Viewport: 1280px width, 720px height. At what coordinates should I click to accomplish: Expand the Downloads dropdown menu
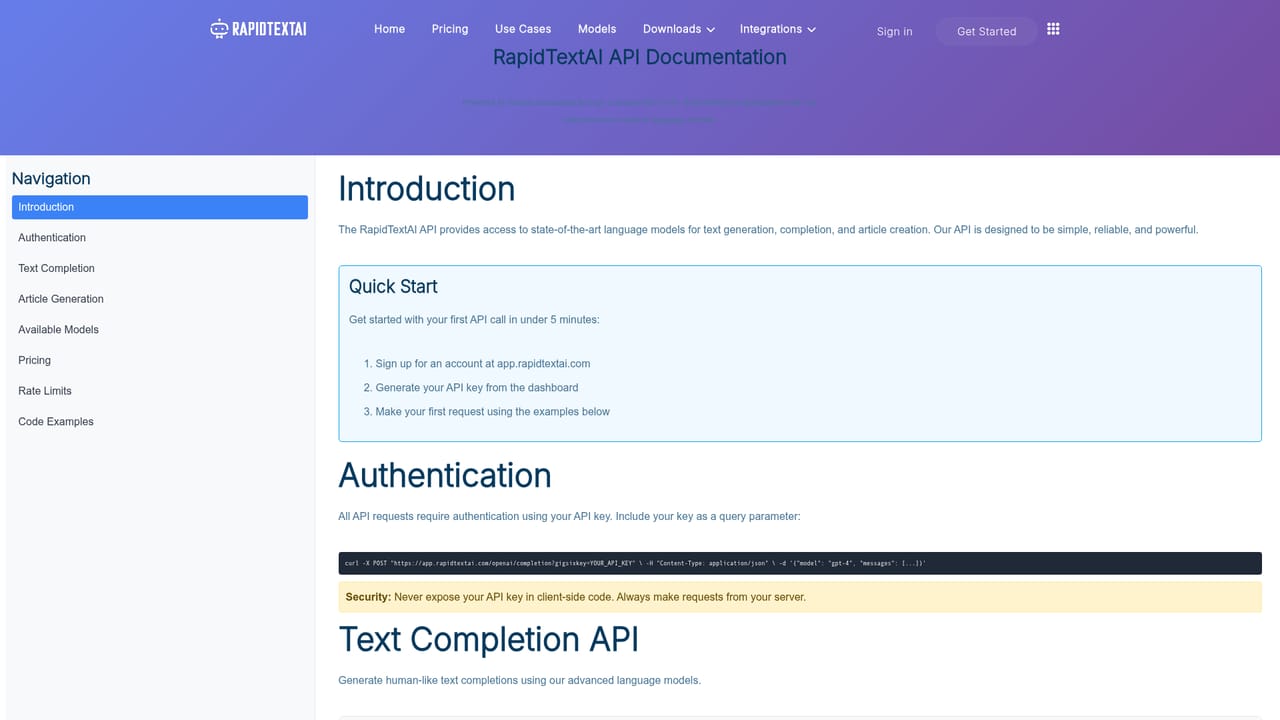pos(679,29)
